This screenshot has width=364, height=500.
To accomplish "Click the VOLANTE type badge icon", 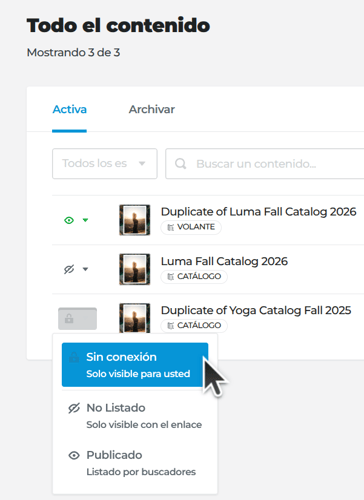I will (x=170, y=227).
